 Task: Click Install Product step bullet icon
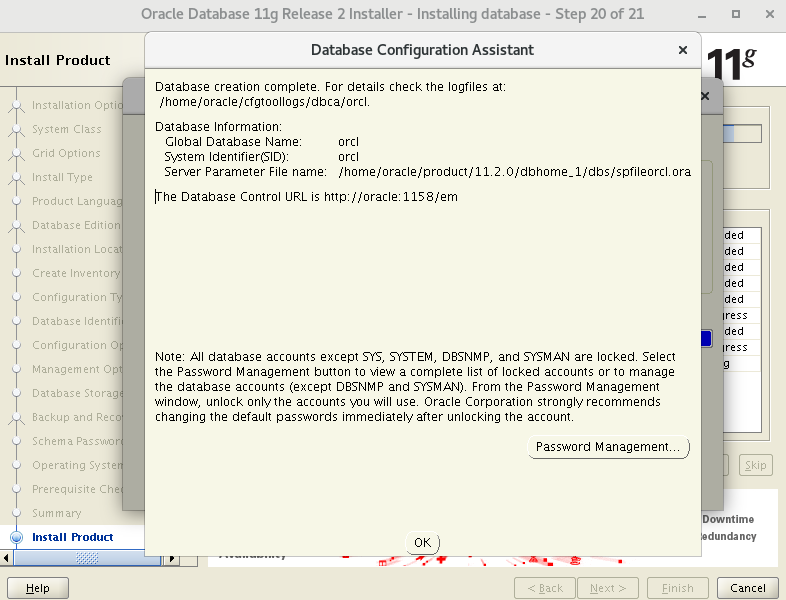click(x=17, y=537)
